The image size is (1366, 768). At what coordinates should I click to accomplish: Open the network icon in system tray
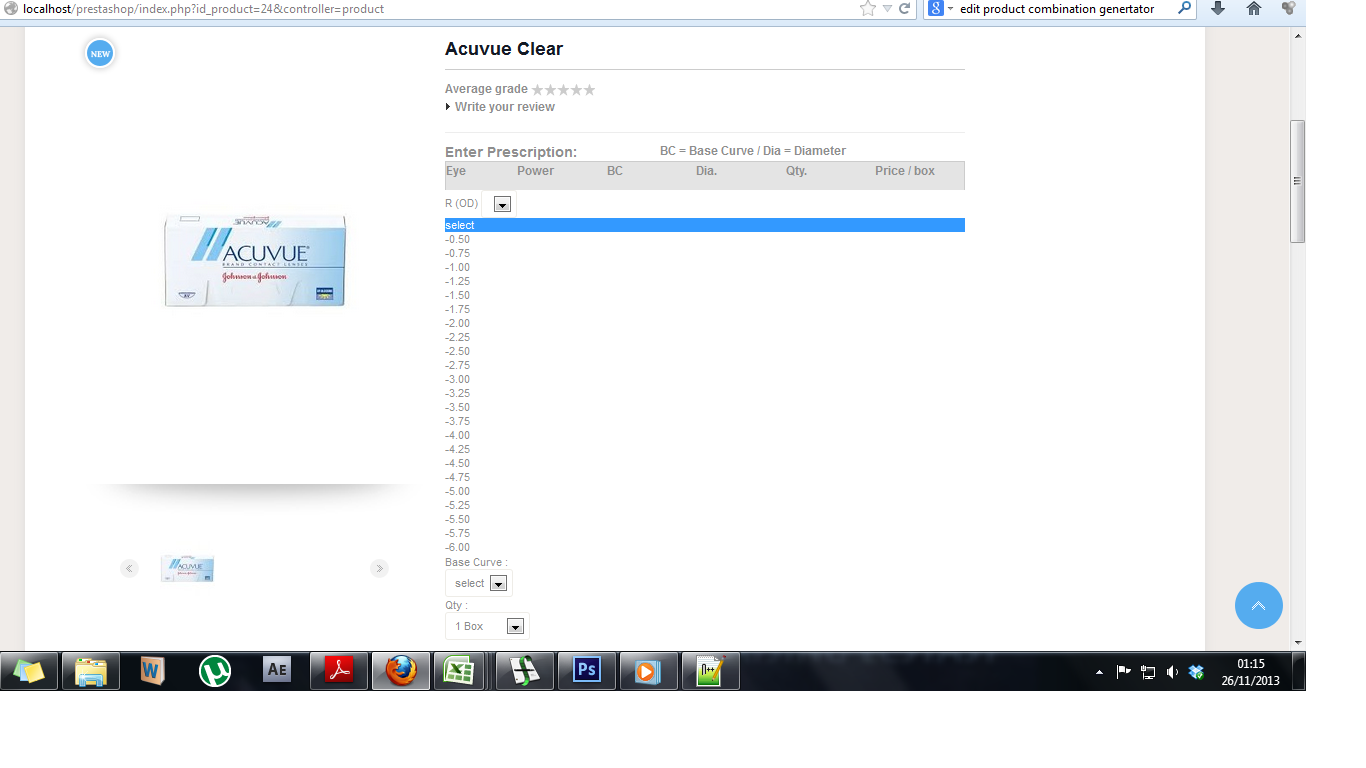tap(1148, 672)
